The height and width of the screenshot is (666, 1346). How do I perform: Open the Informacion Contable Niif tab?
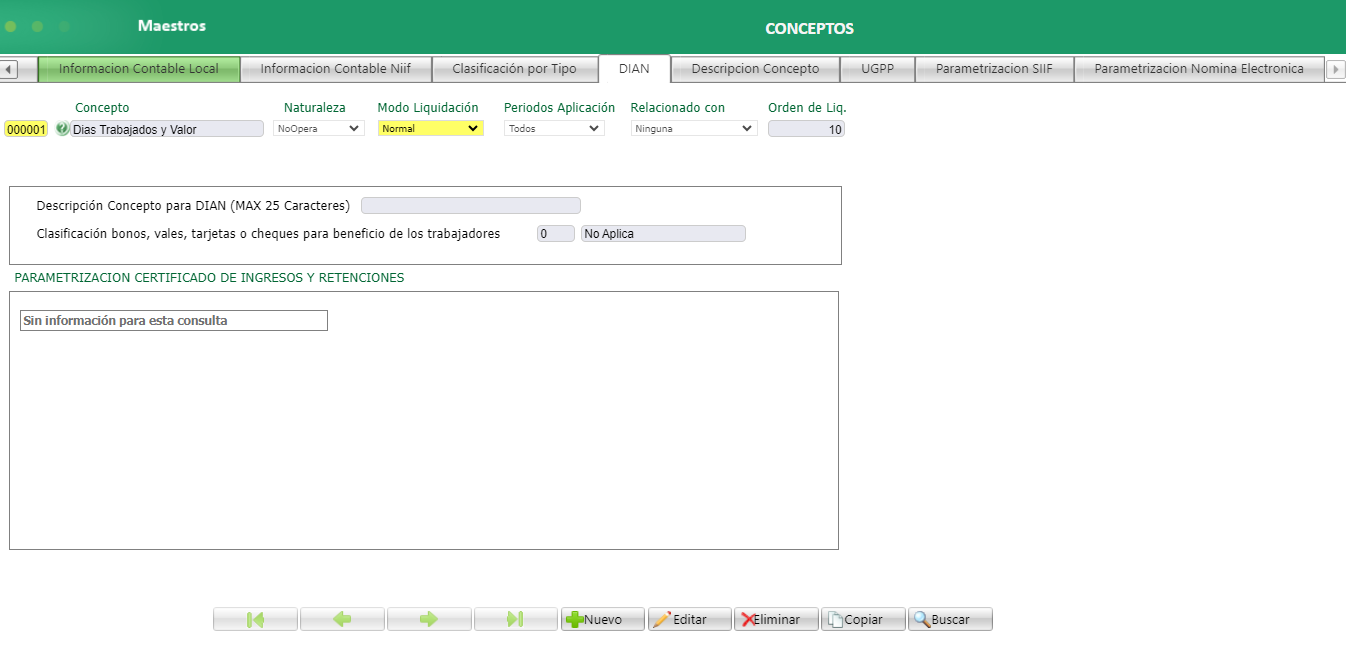(336, 69)
